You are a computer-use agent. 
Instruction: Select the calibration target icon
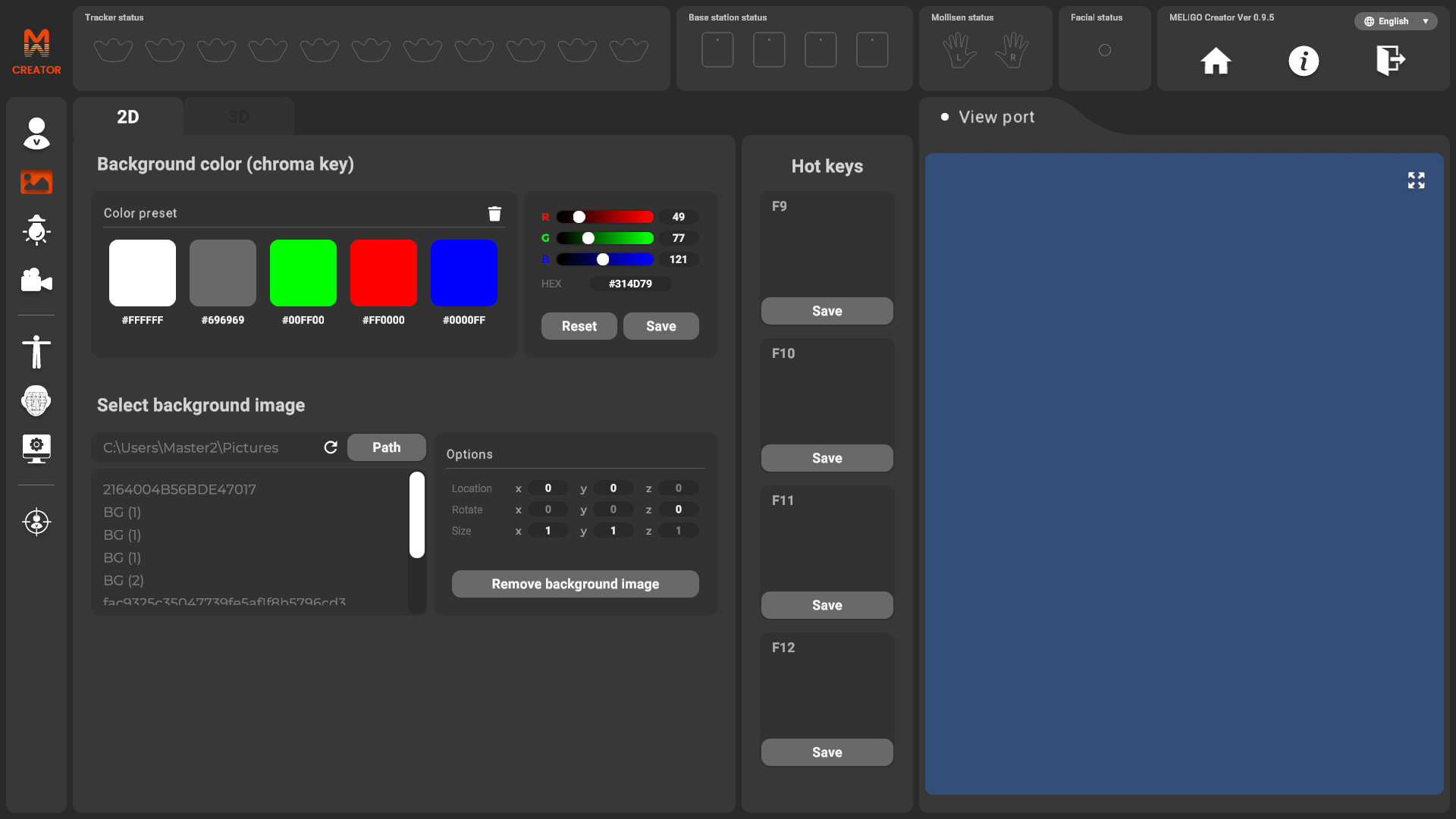36,522
